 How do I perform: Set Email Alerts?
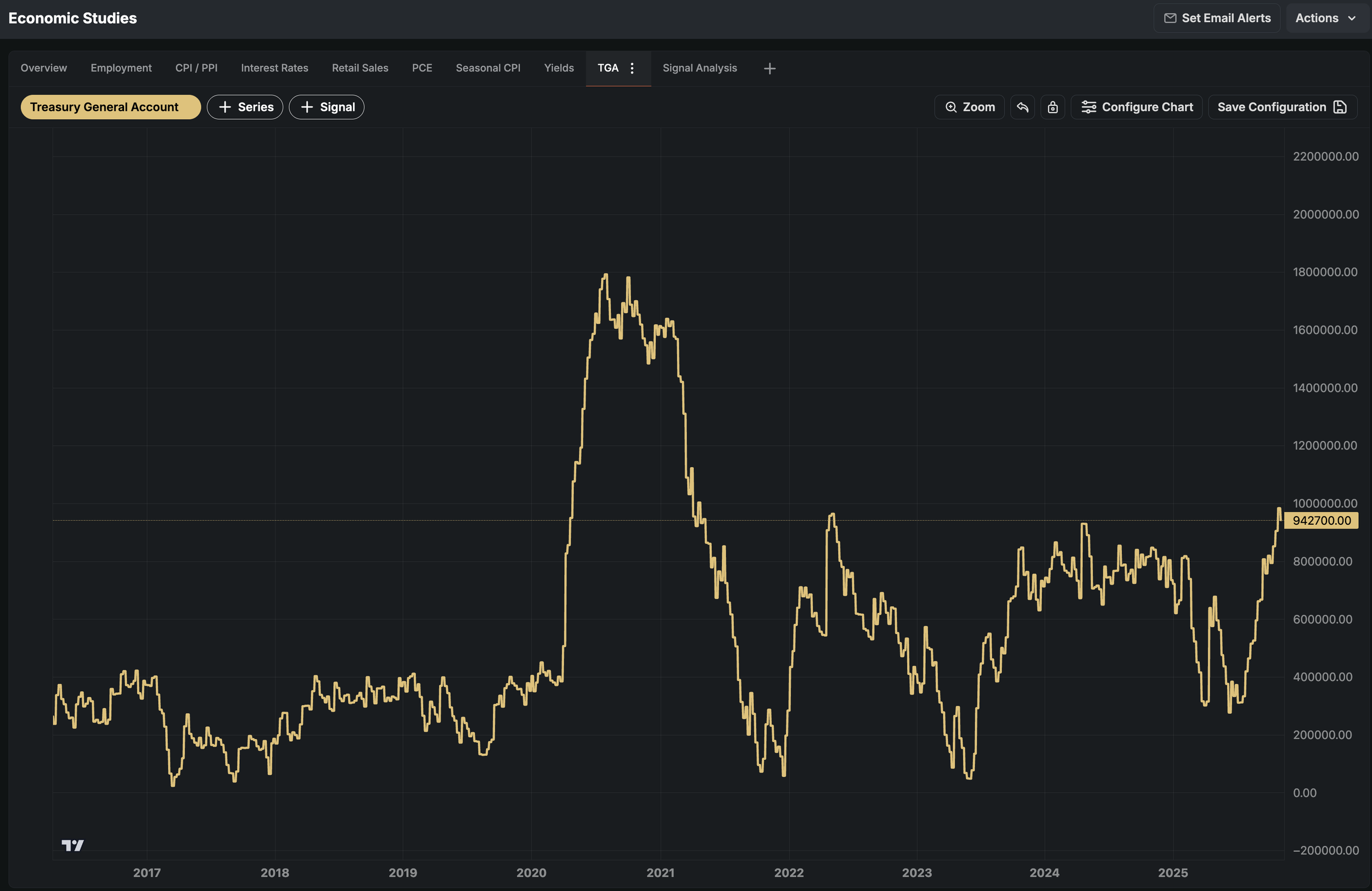[x=1216, y=18]
